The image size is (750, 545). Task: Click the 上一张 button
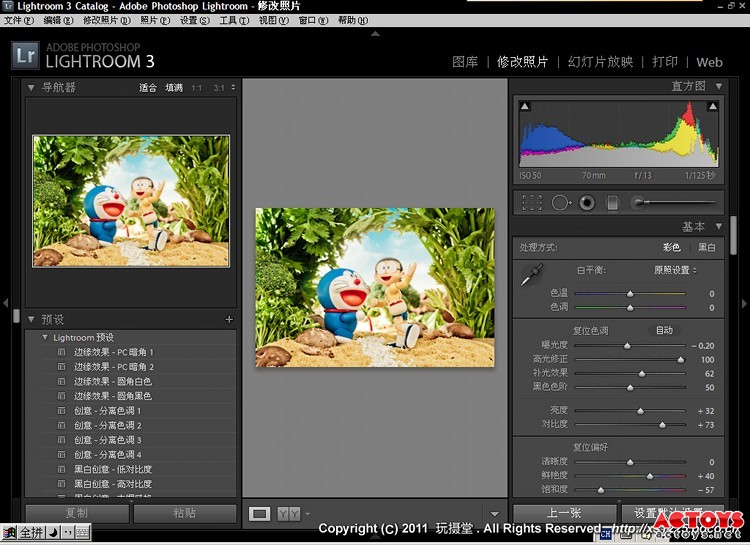[564, 513]
